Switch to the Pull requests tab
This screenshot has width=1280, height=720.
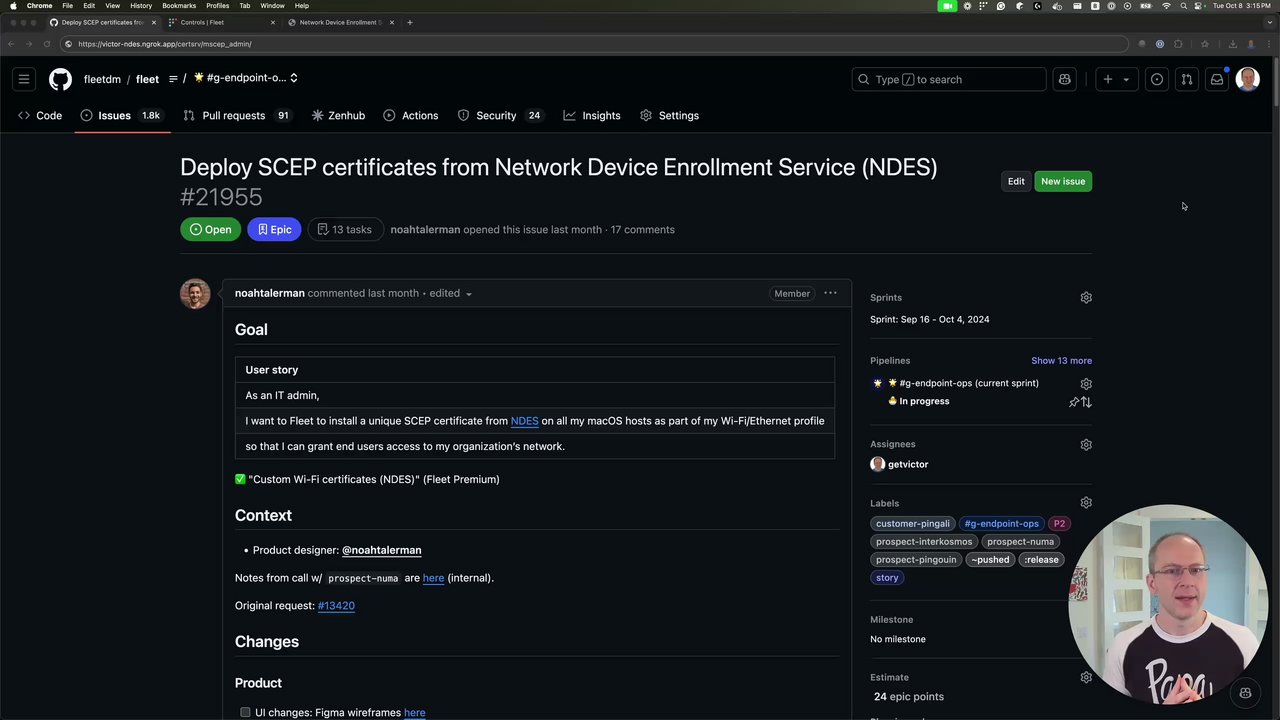point(234,115)
